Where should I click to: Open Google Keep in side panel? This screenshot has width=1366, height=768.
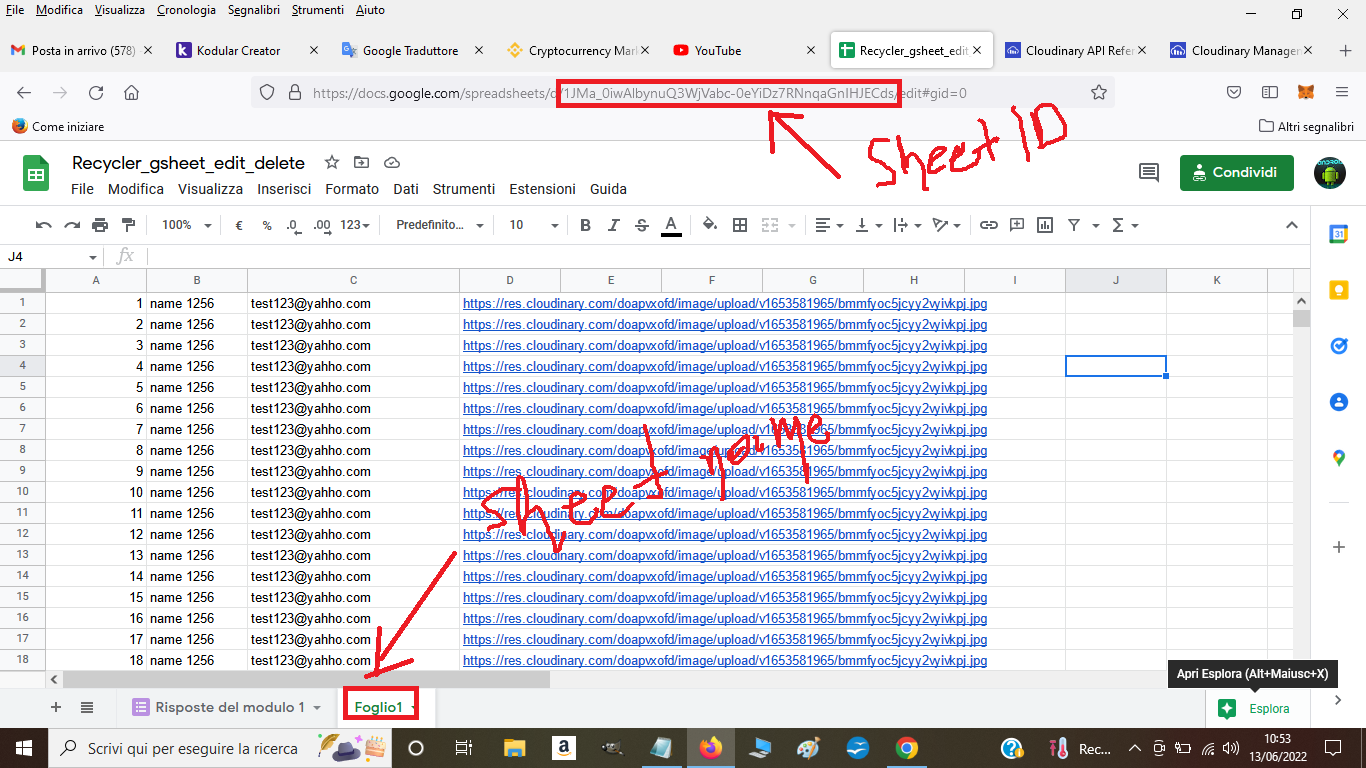pos(1338,290)
